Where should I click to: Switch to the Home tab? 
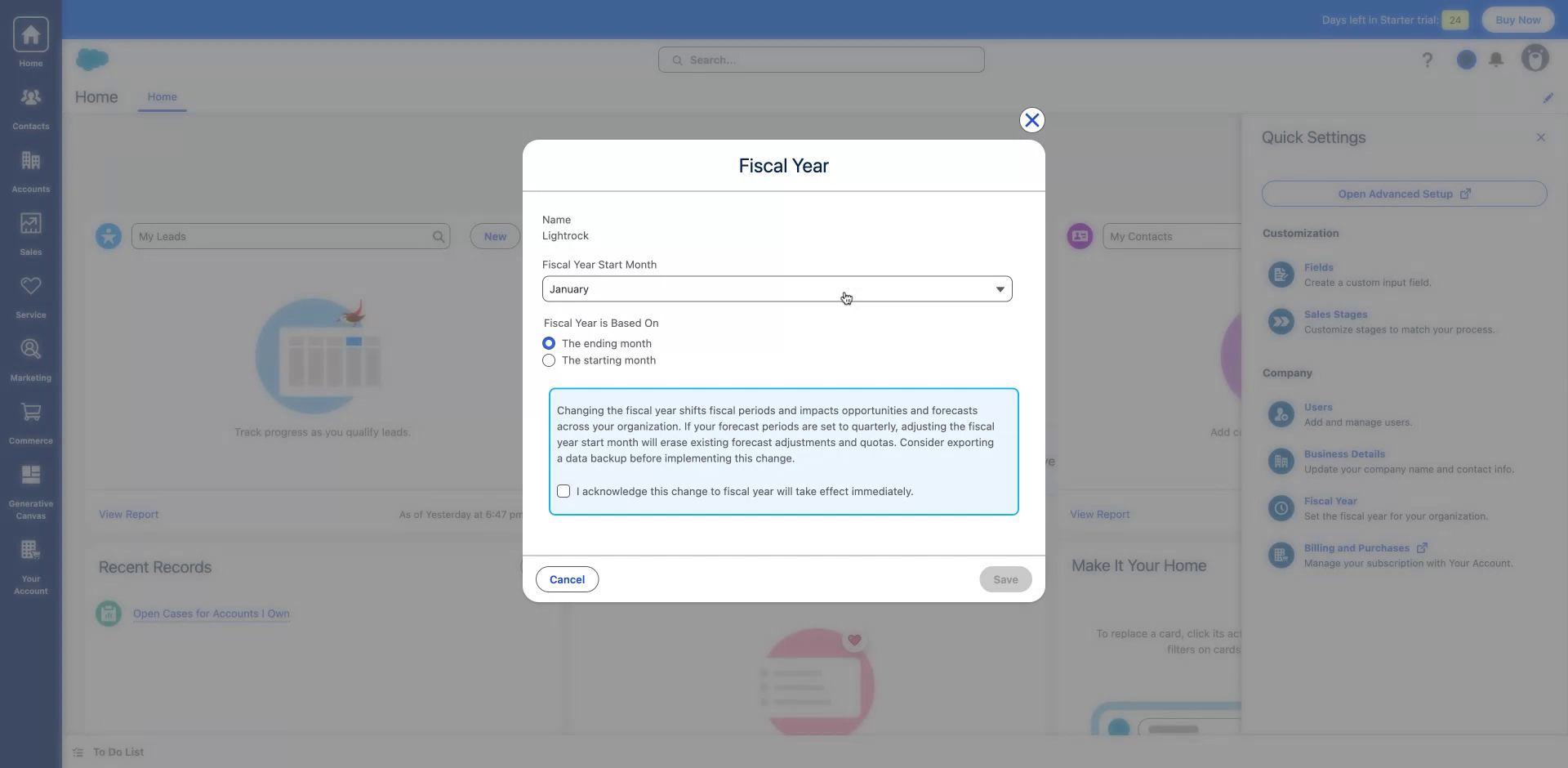pos(163,96)
